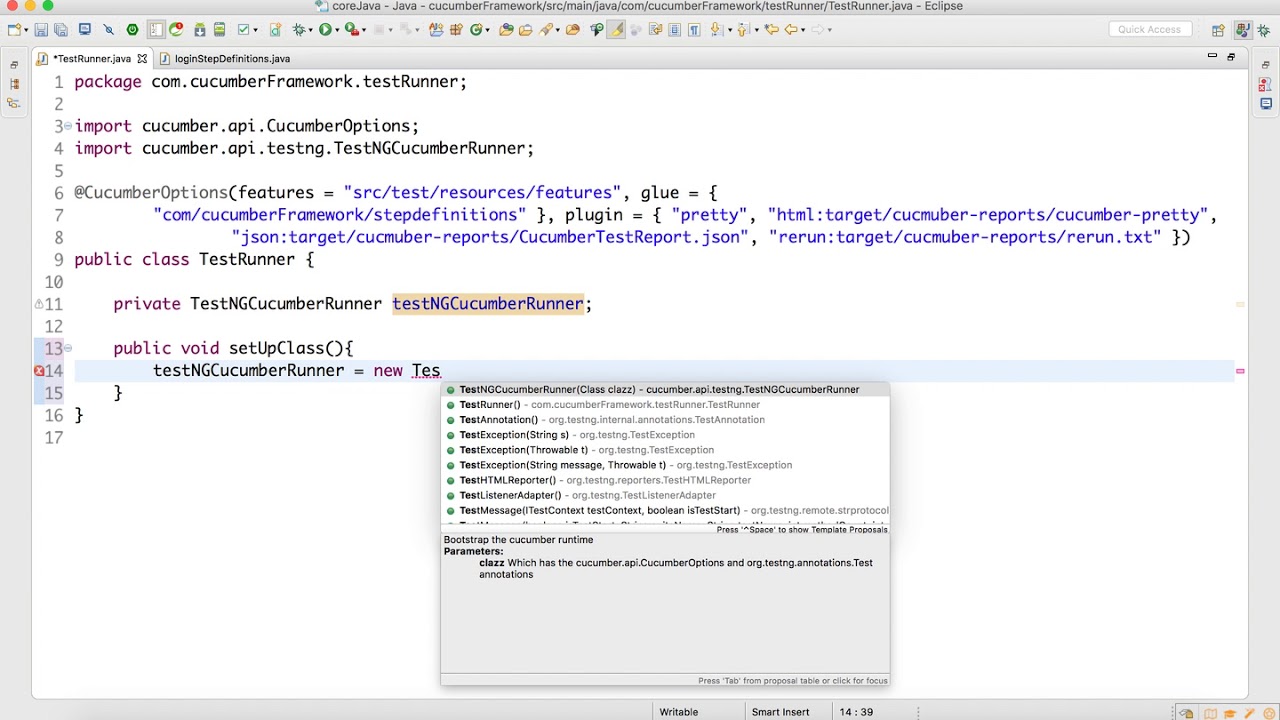Toggle Show Whitespace Characters pilcrow icon

tap(694, 30)
